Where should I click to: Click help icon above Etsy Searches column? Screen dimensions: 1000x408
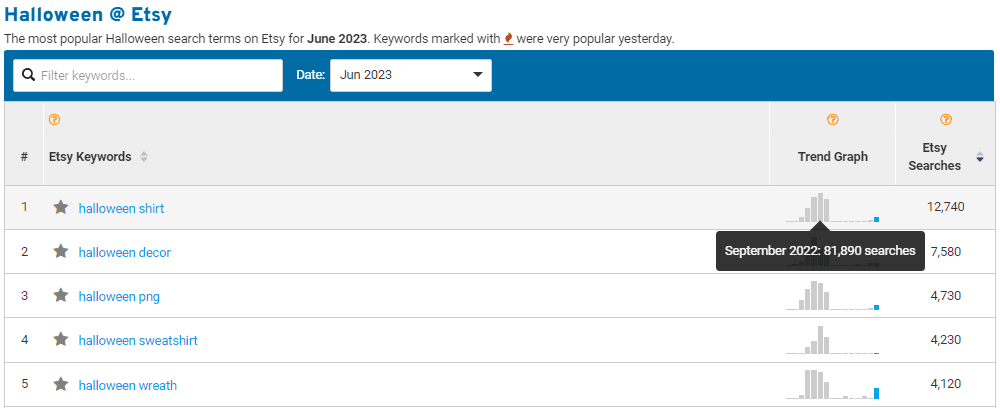click(x=946, y=120)
